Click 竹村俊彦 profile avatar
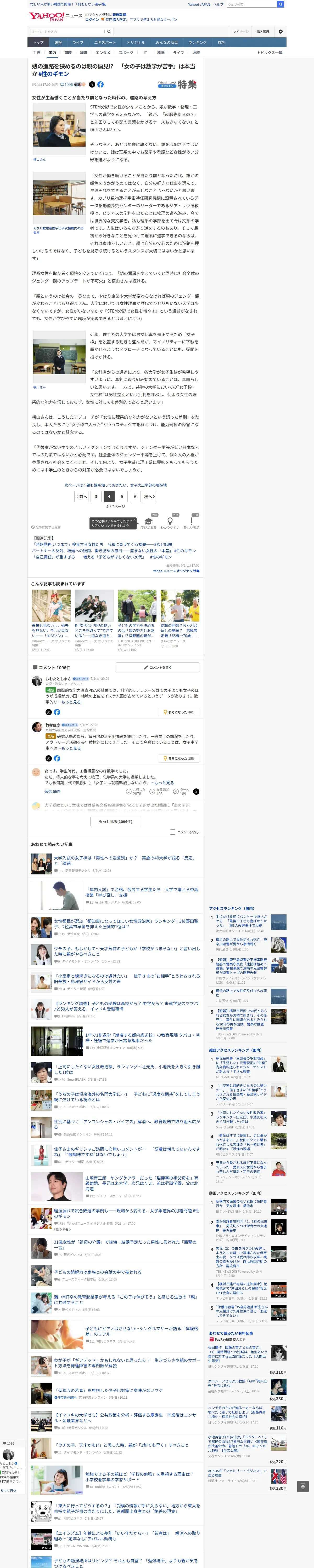314x1568 pixels. point(37,727)
